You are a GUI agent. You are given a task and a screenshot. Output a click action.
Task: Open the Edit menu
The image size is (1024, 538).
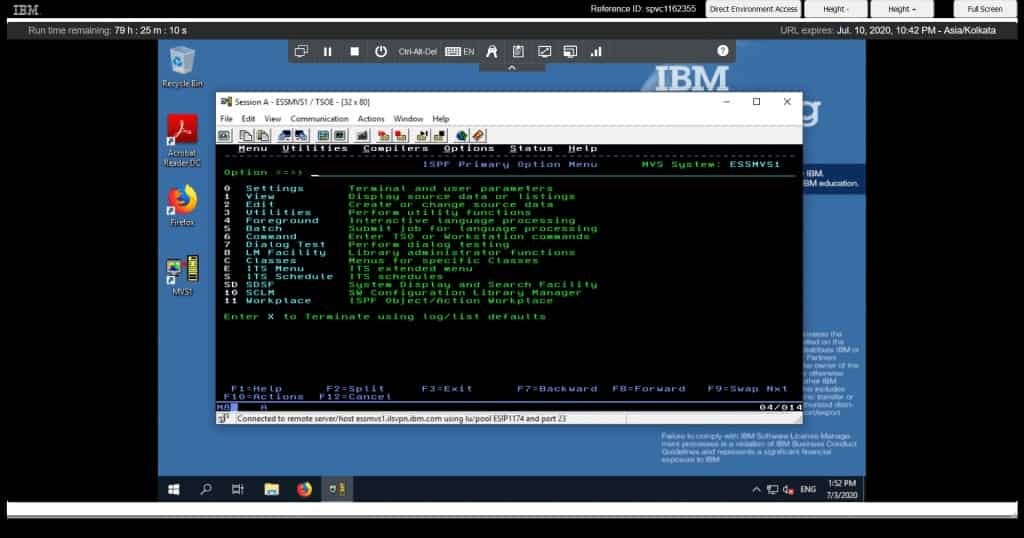248,119
